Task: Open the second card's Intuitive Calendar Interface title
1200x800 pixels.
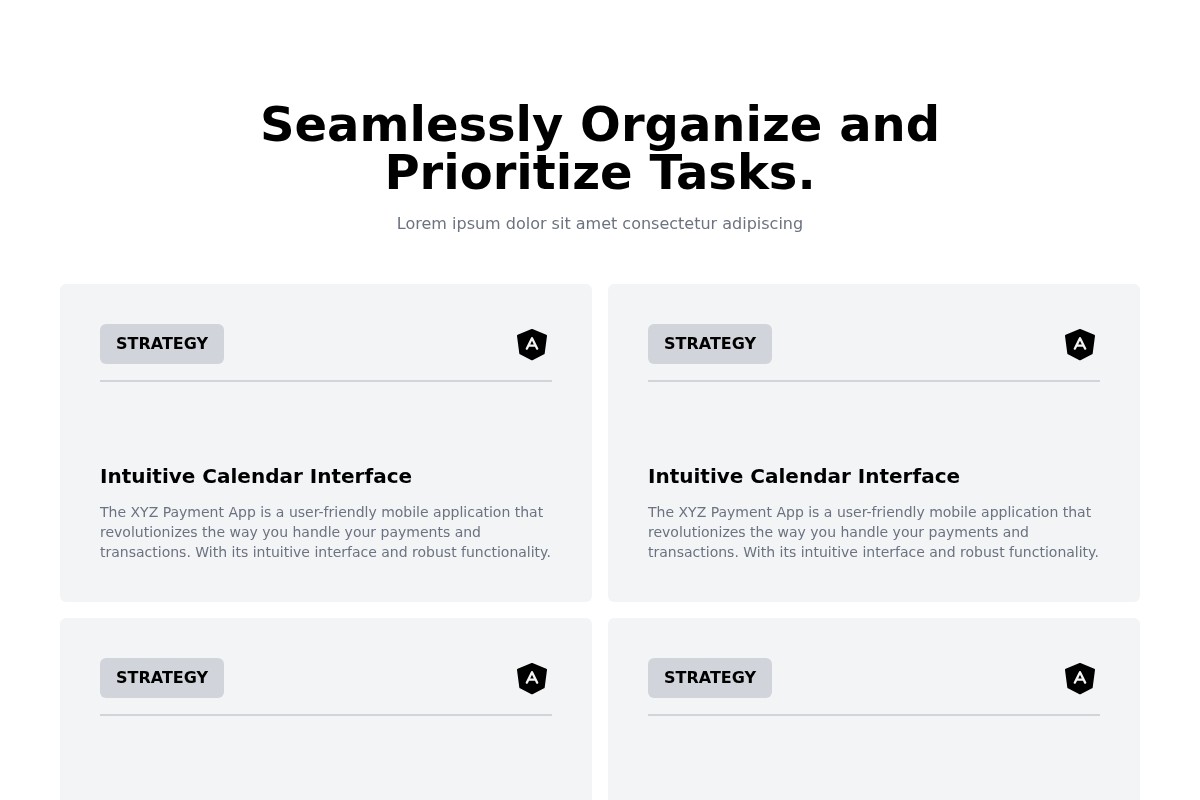Action: pos(804,477)
